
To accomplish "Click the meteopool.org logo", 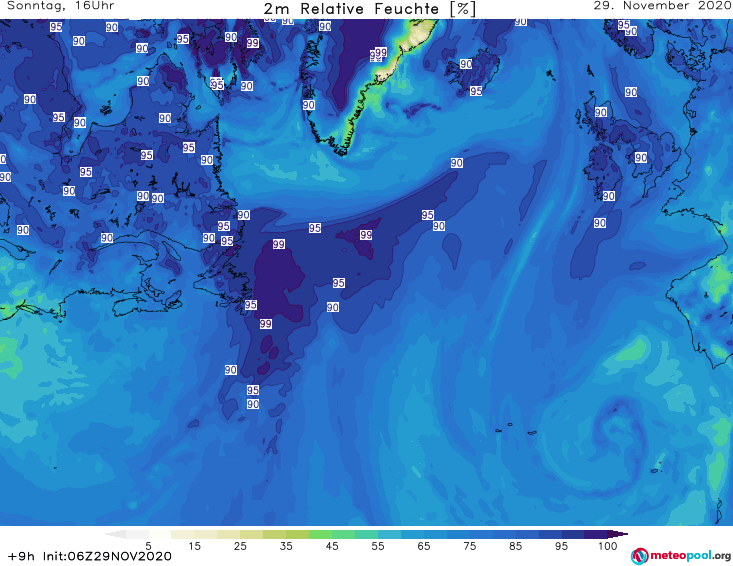I will (x=681, y=556).
